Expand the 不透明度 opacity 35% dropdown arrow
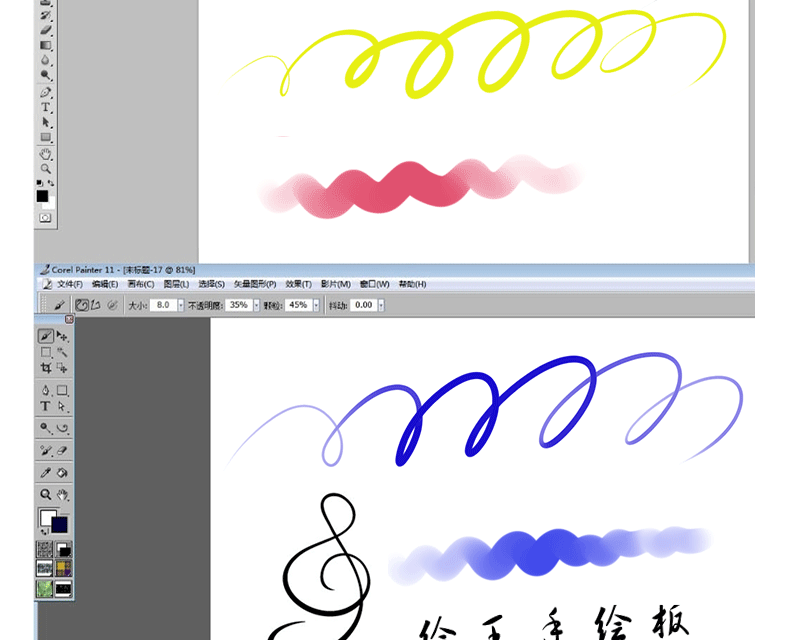Viewport: 790px width, 640px height. coord(256,305)
